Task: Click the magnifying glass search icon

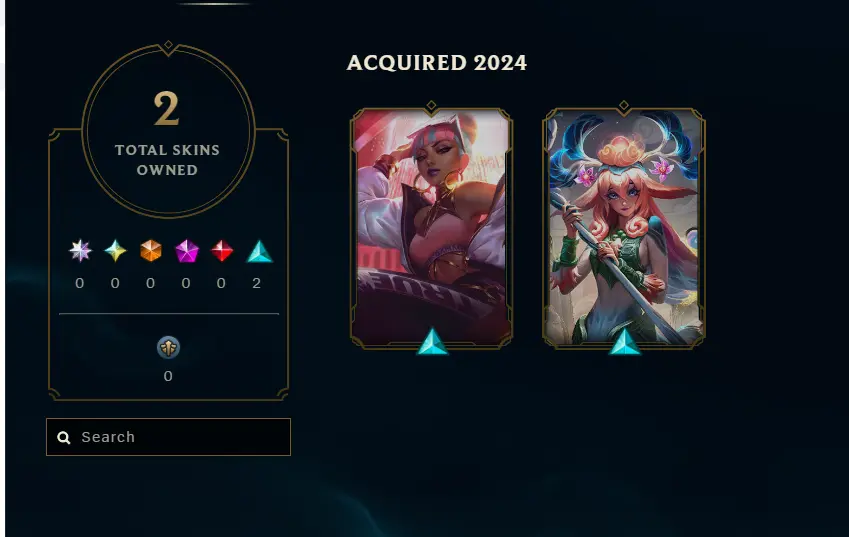Action: click(64, 437)
